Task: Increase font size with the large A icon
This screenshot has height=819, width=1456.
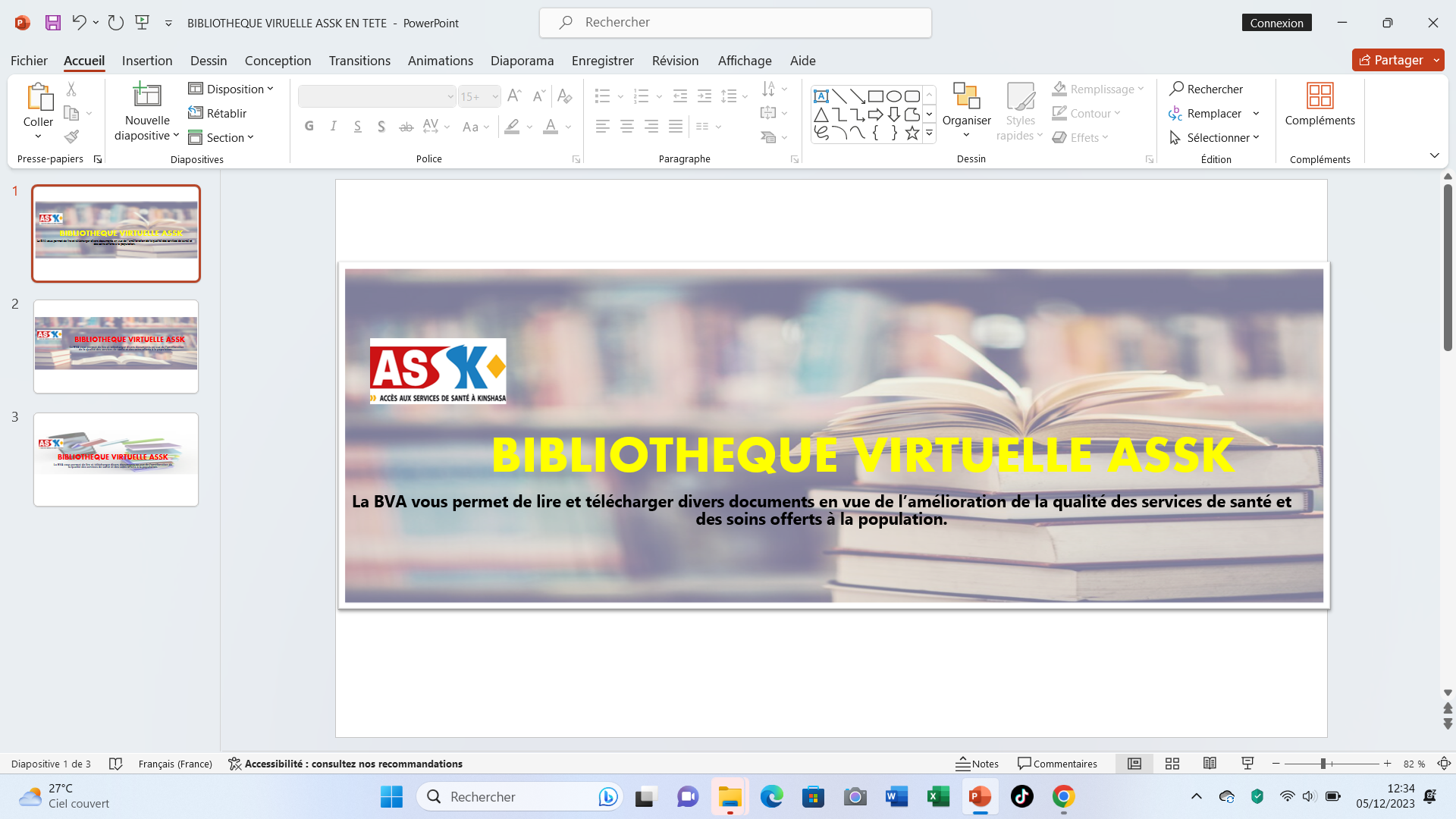Action: pos(514,96)
